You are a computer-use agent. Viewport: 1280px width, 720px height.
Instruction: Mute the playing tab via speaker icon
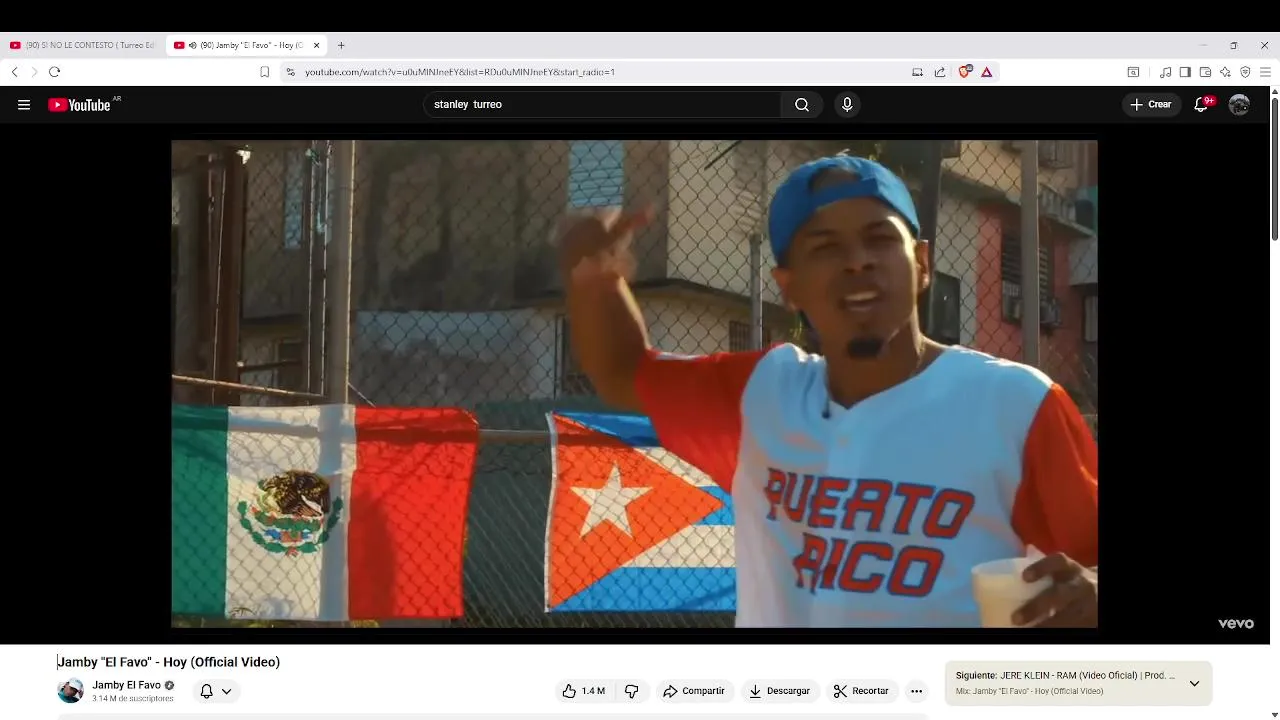click(191, 45)
